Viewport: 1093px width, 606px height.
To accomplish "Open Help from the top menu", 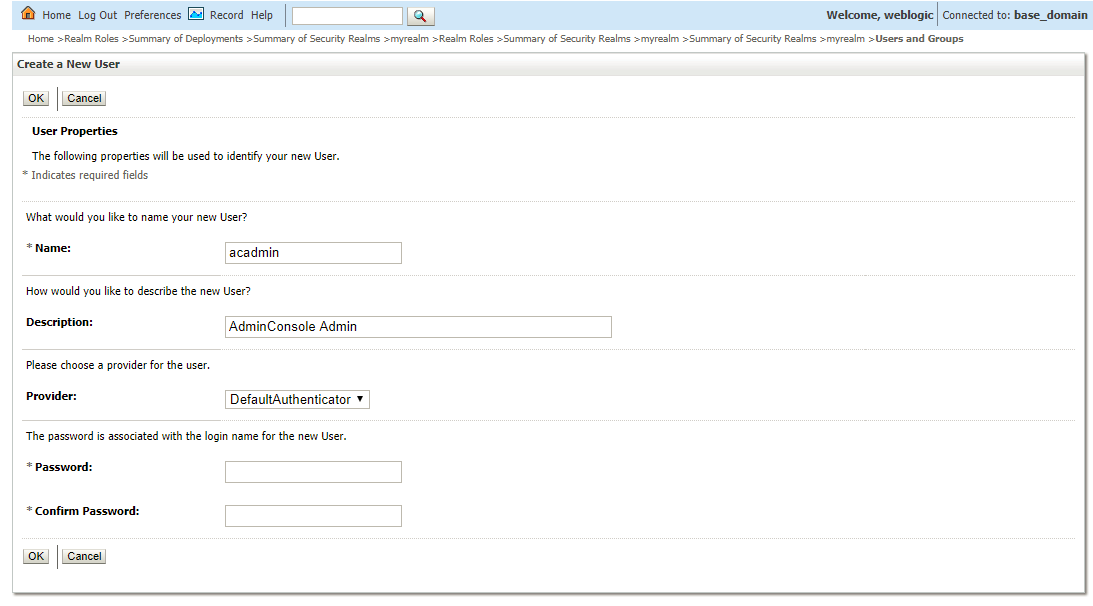I will [x=261, y=14].
